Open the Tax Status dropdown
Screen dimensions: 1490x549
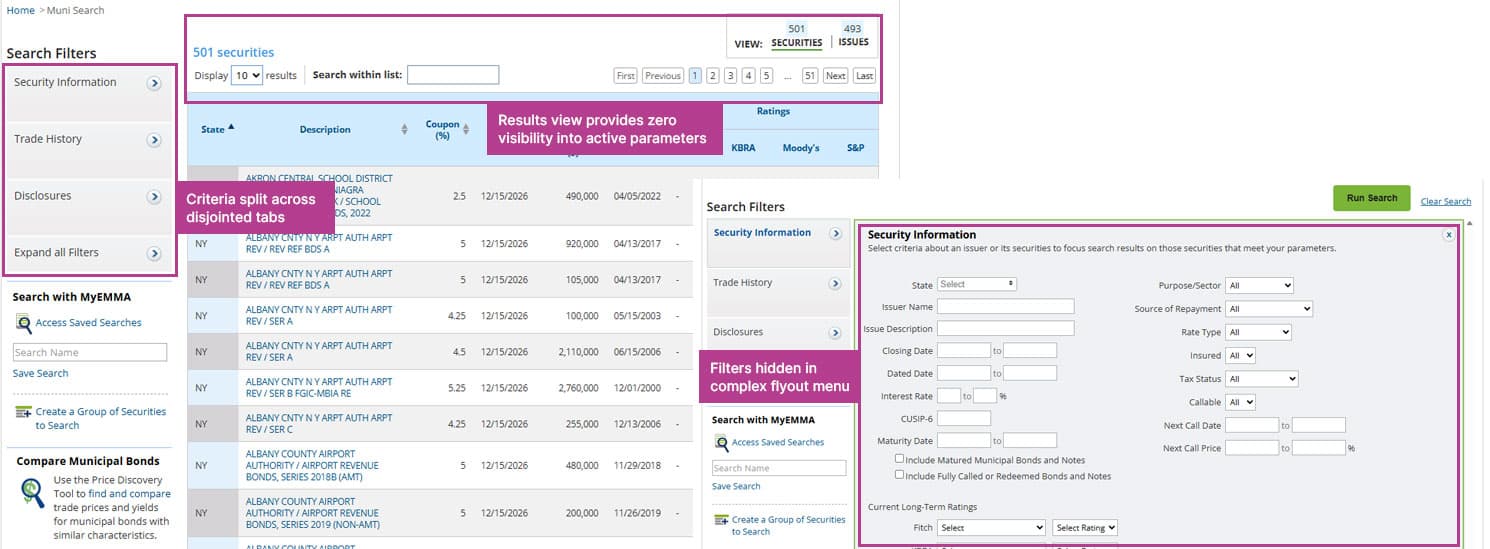(x=1262, y=379)
